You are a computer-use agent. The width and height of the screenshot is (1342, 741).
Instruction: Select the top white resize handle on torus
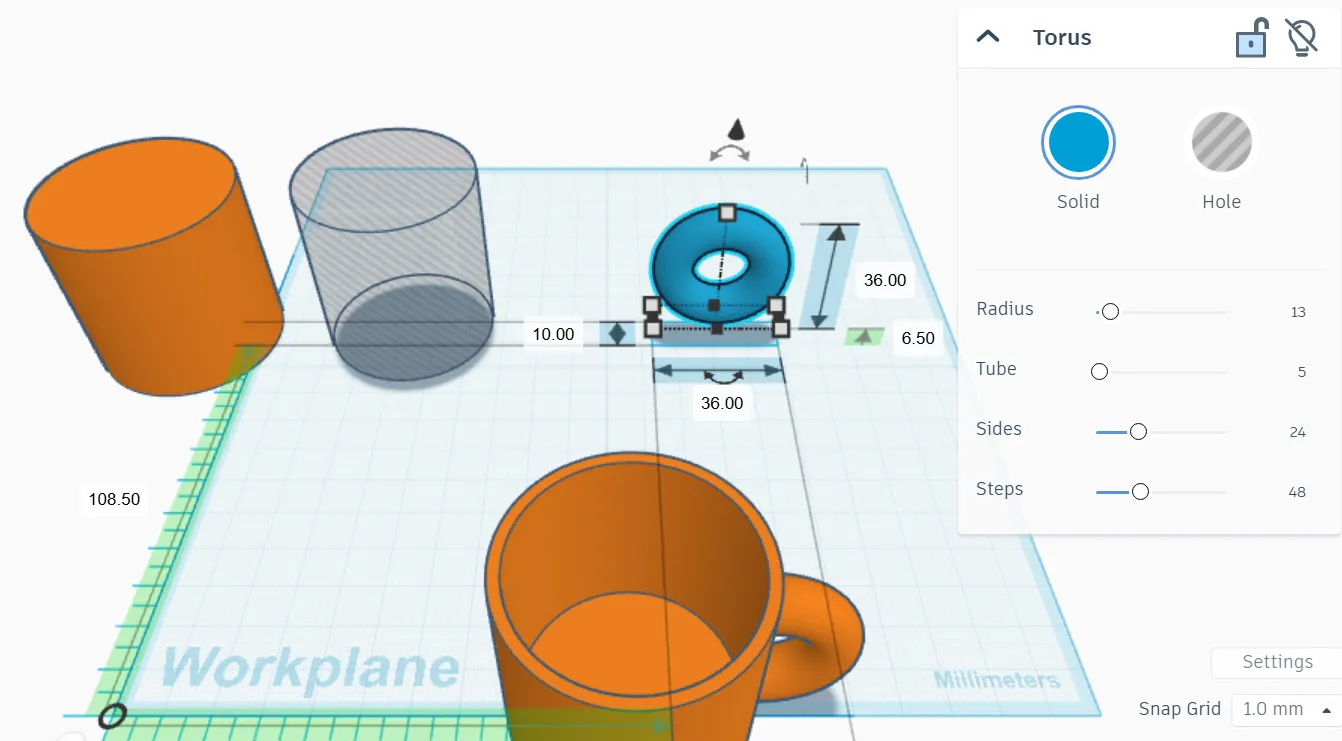tap(727, 212)
